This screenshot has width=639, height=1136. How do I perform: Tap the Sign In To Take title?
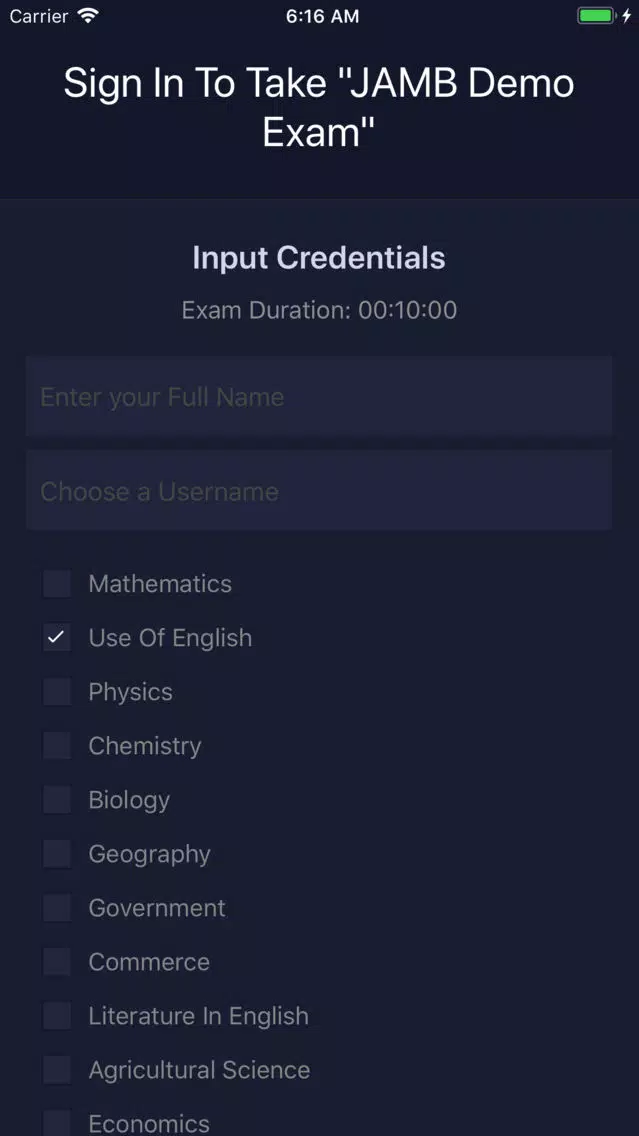point(319,108)
